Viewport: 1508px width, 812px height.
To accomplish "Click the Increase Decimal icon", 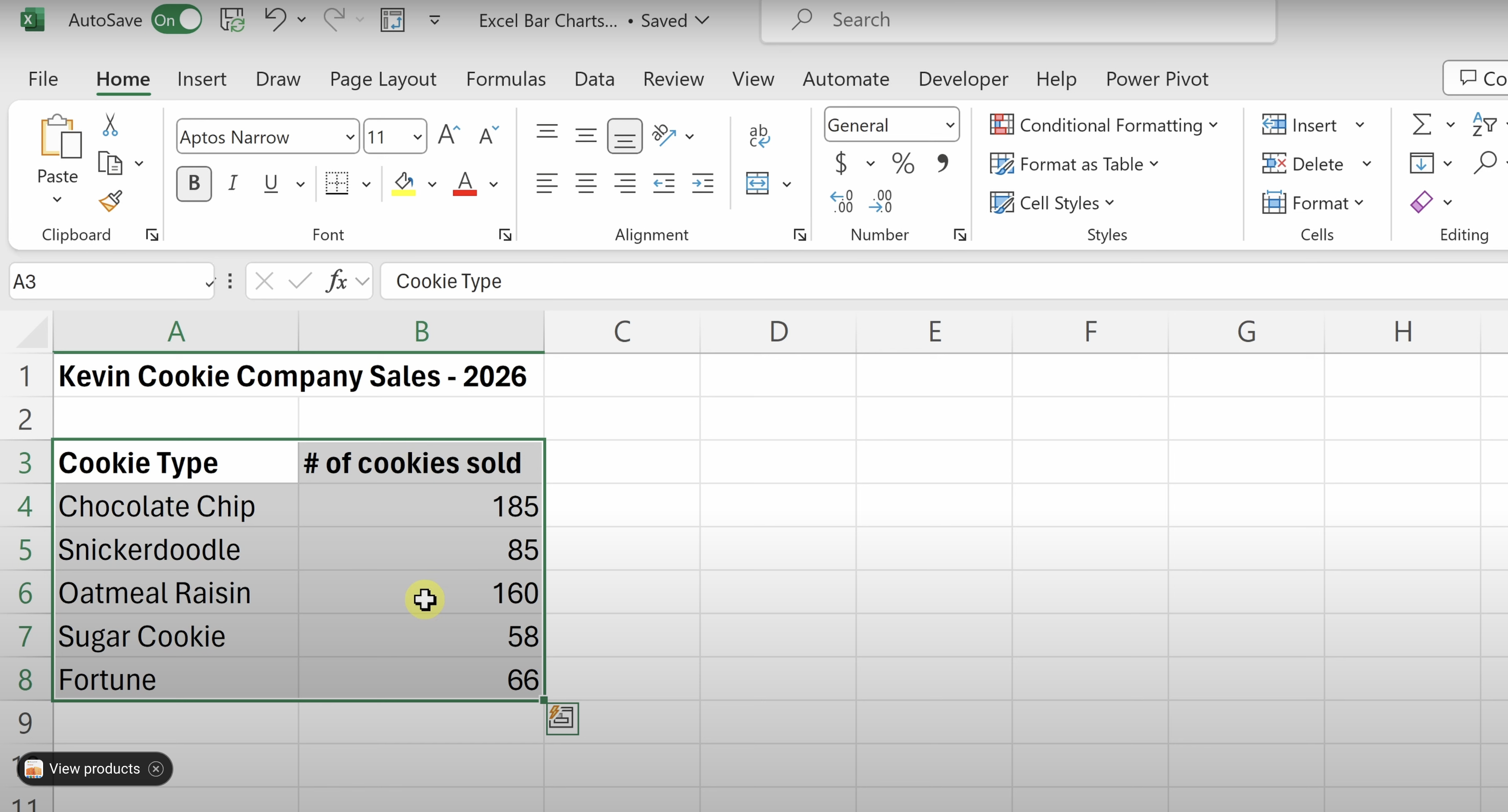I will point(842,202).
